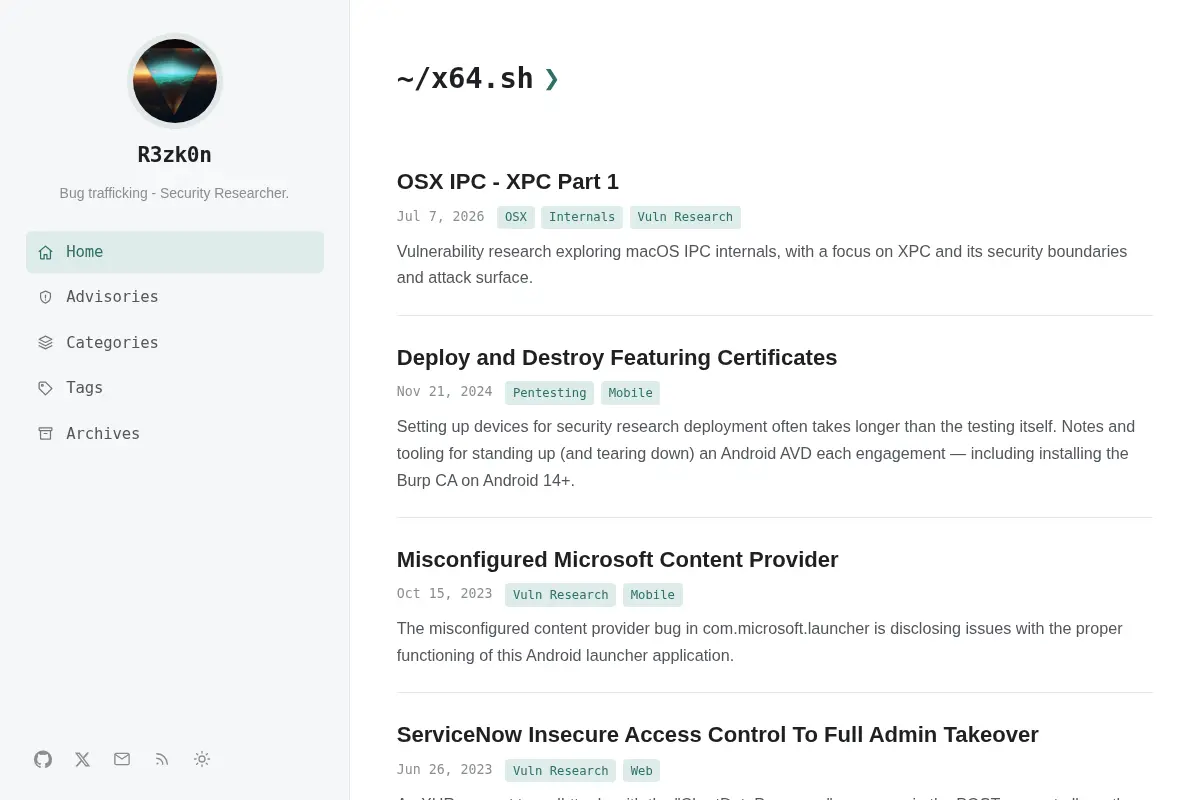This screenshot has height=800, width=1200.
Task: Select Vuln Research tag on ServiceNow post
Action: tap(560, 771)
